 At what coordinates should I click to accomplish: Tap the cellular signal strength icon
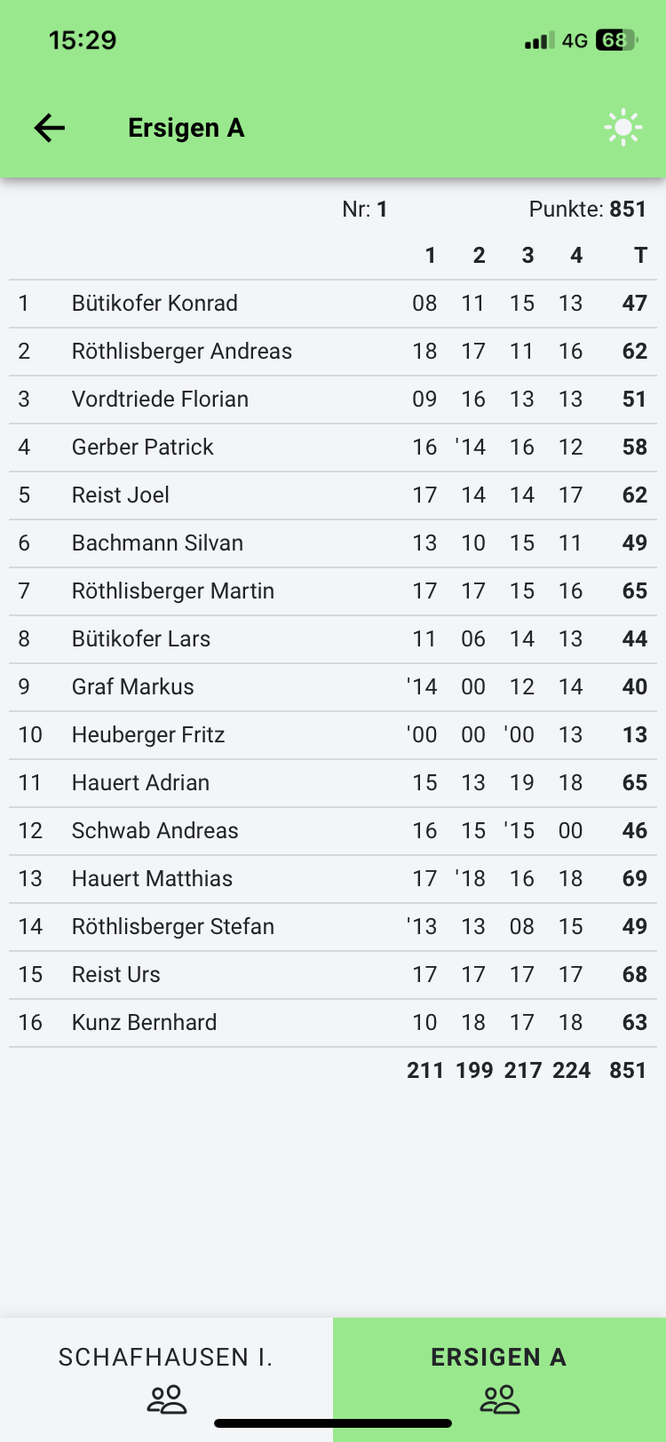click(538, 41)
